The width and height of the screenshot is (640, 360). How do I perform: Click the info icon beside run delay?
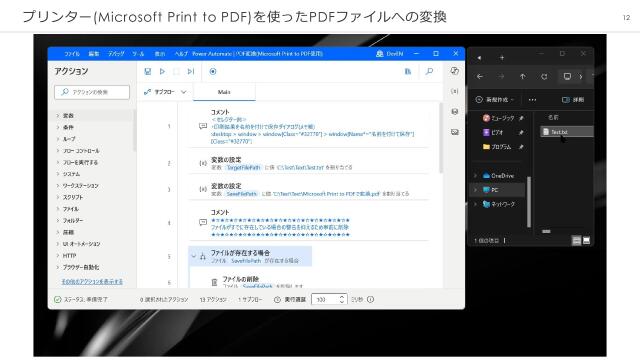pyautogui.click(x=370, y=299)
